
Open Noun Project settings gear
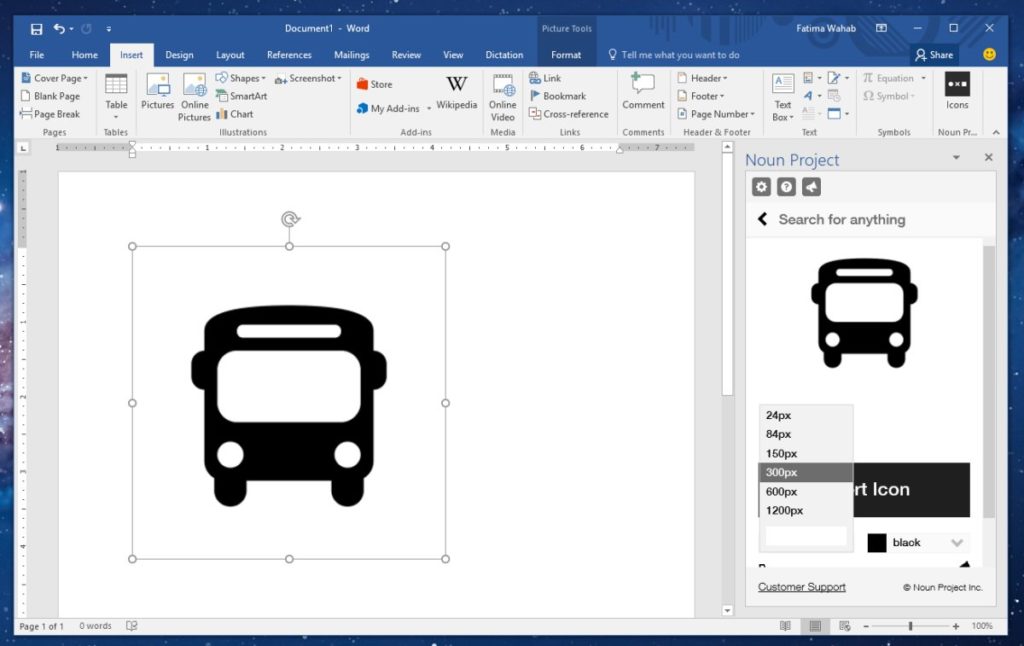[761, 186]
